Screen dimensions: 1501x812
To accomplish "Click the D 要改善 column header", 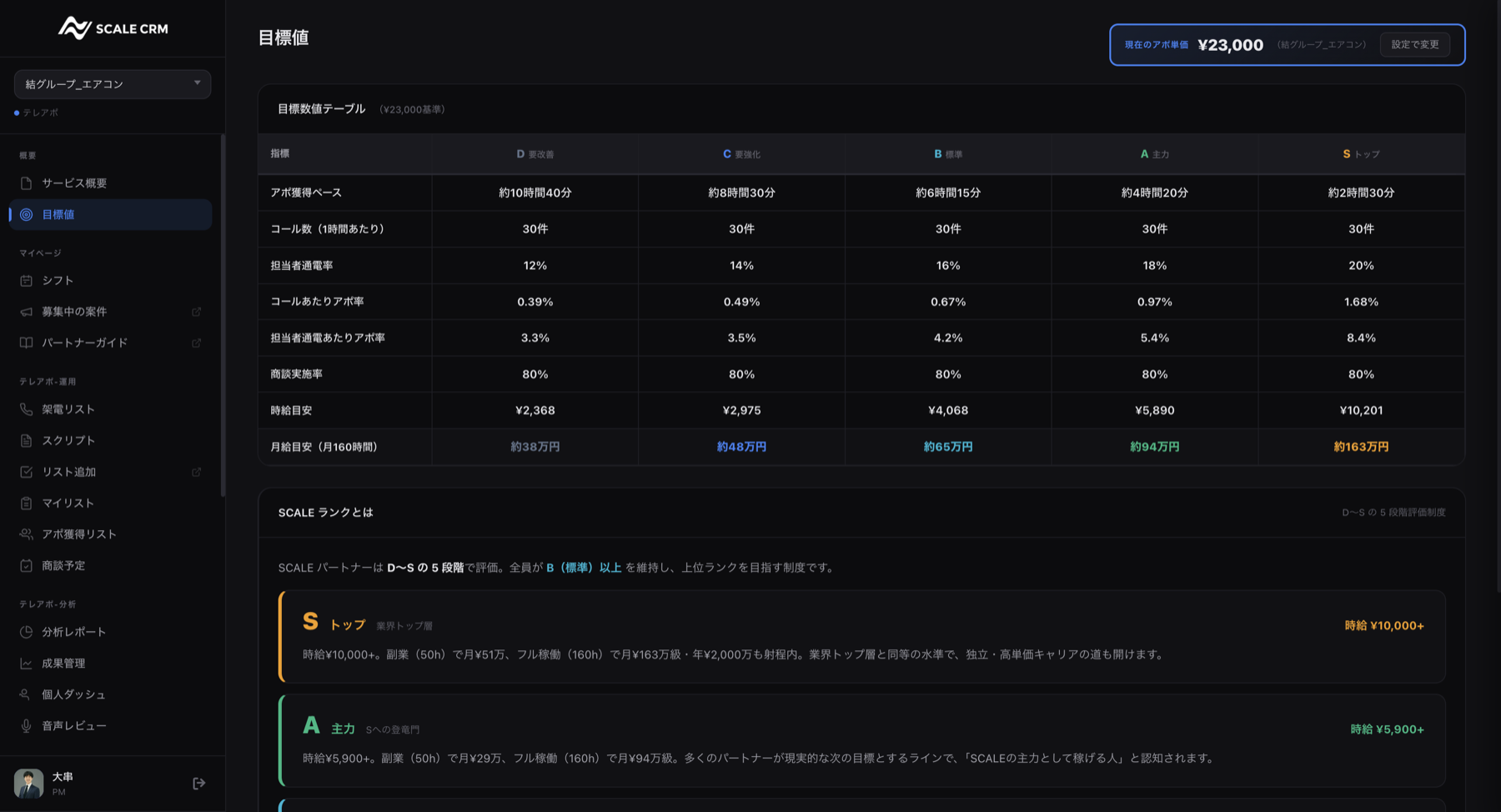I will click(x=535, y=154).
